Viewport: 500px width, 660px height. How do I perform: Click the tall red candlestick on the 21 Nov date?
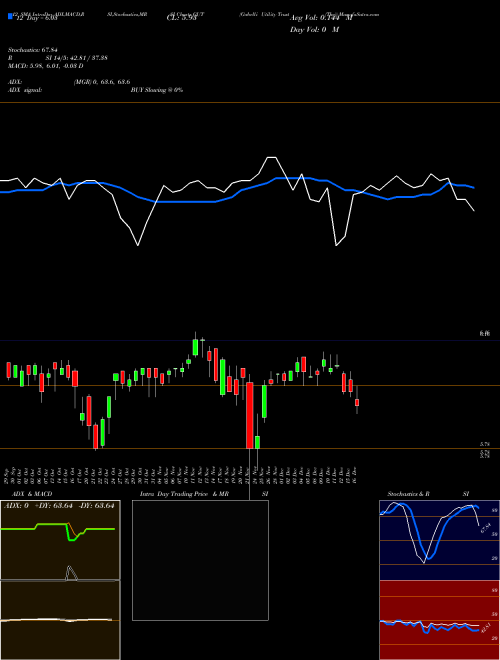[x=250, y=415]
